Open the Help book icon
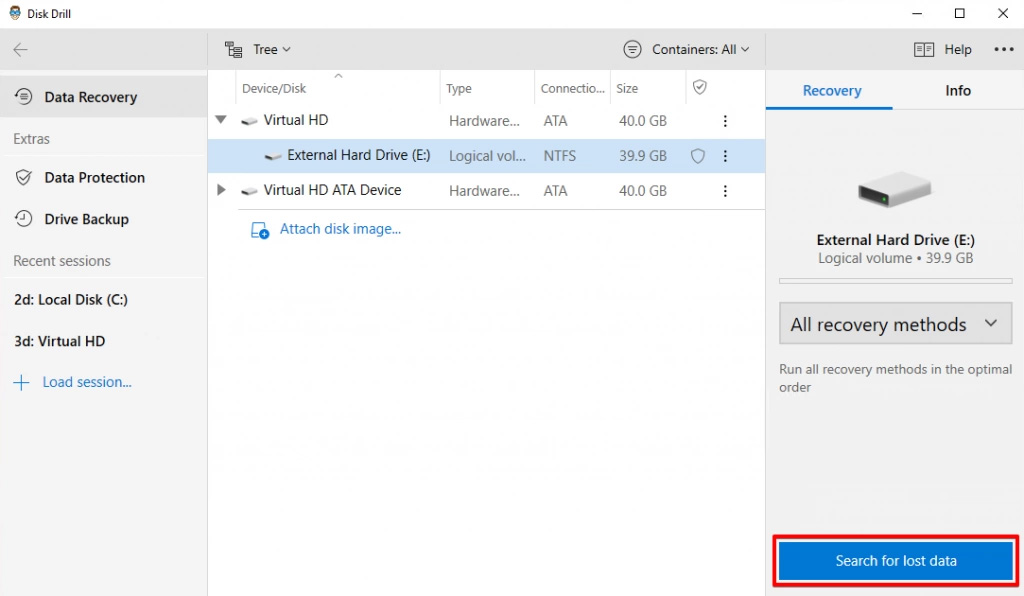The width and height of the screenshot is (1024, 596). 923,50
